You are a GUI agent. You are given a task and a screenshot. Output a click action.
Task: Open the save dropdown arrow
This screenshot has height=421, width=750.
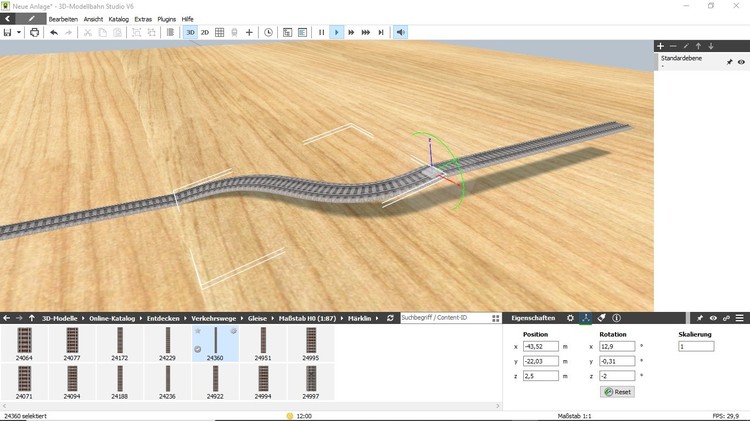pos(19,32)
